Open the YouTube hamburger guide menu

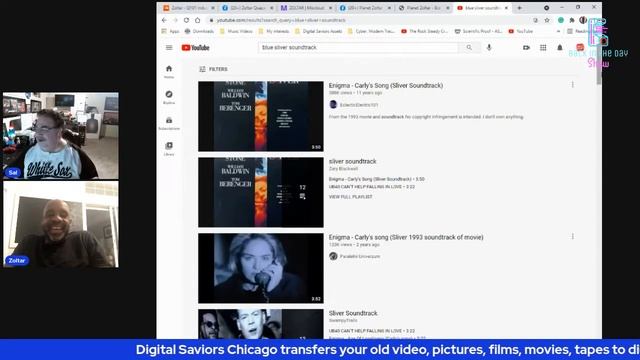pos(169,48)
